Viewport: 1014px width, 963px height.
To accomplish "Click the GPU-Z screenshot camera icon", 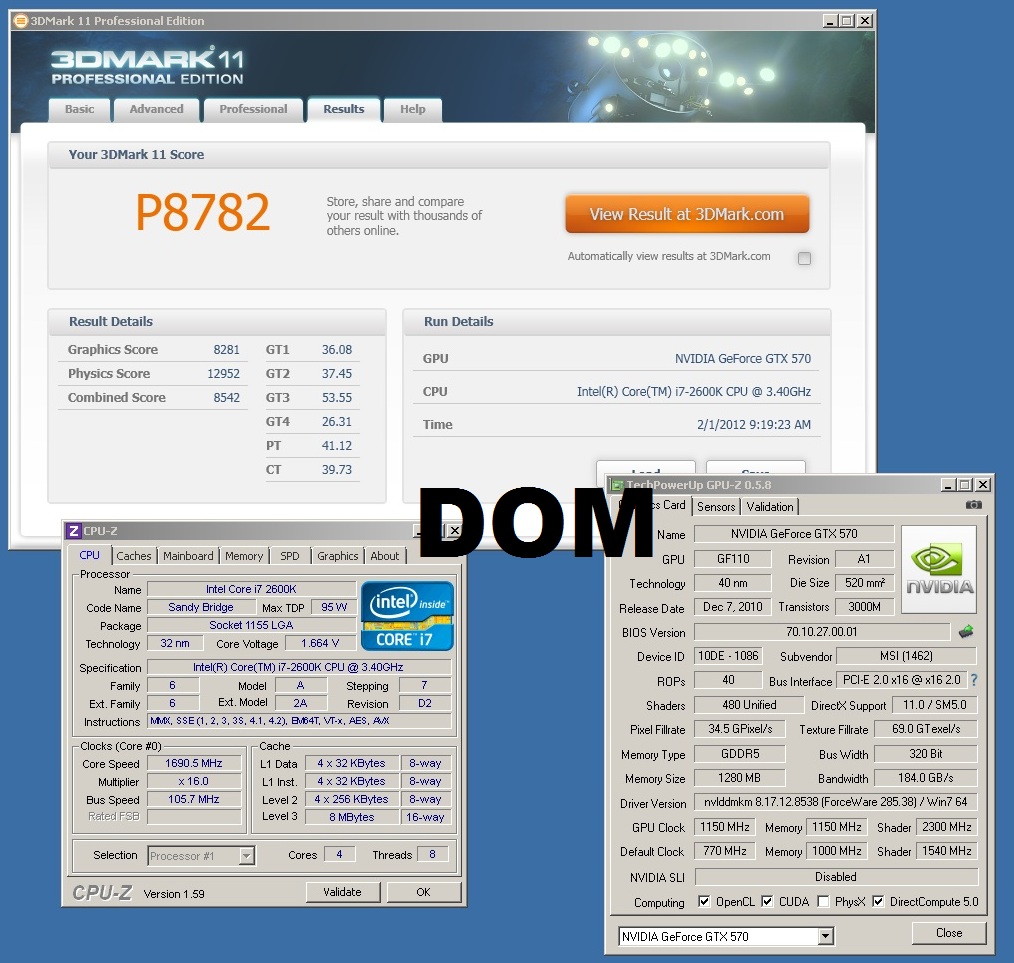I will coord(973,505).
